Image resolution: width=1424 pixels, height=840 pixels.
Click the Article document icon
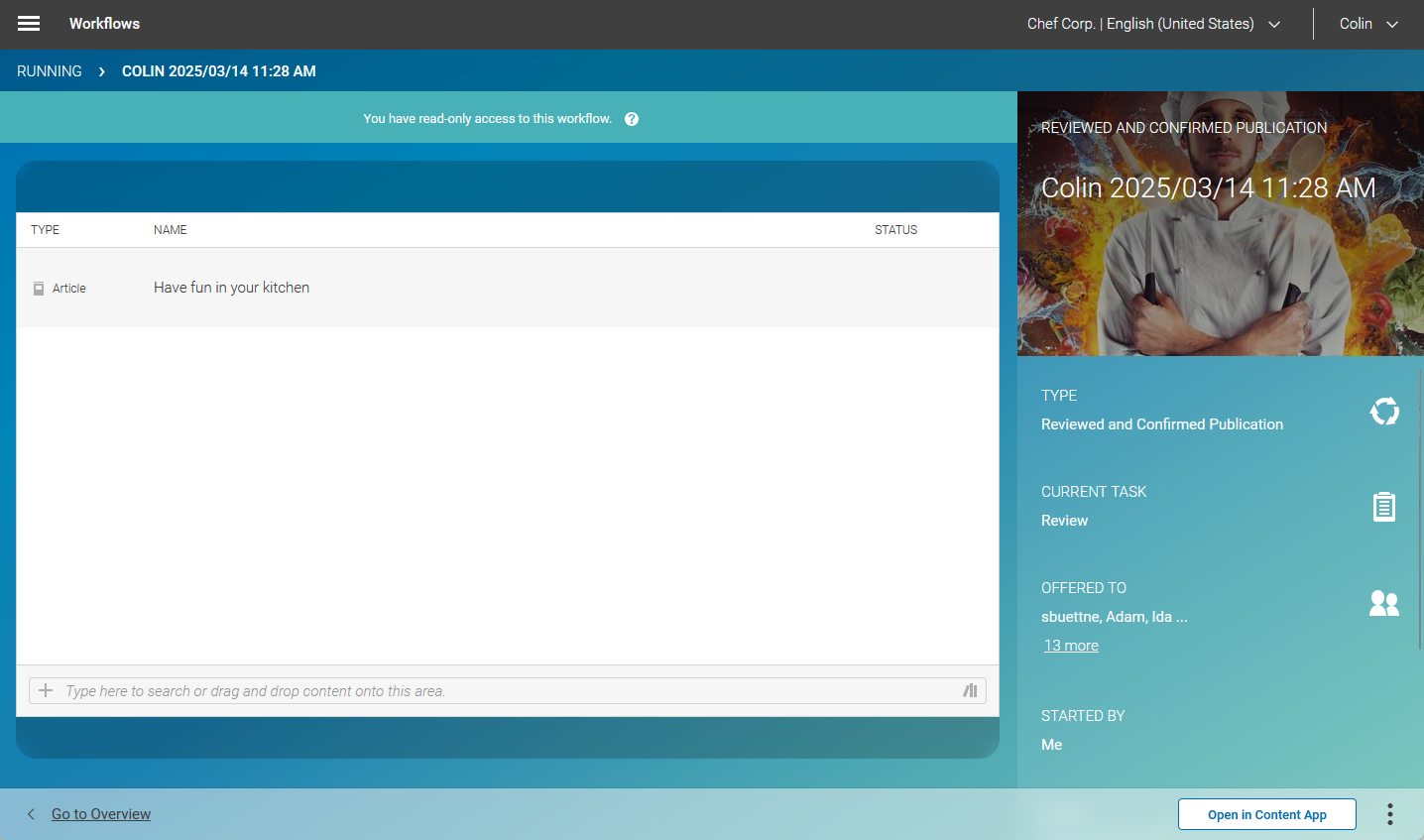[40, 288]
